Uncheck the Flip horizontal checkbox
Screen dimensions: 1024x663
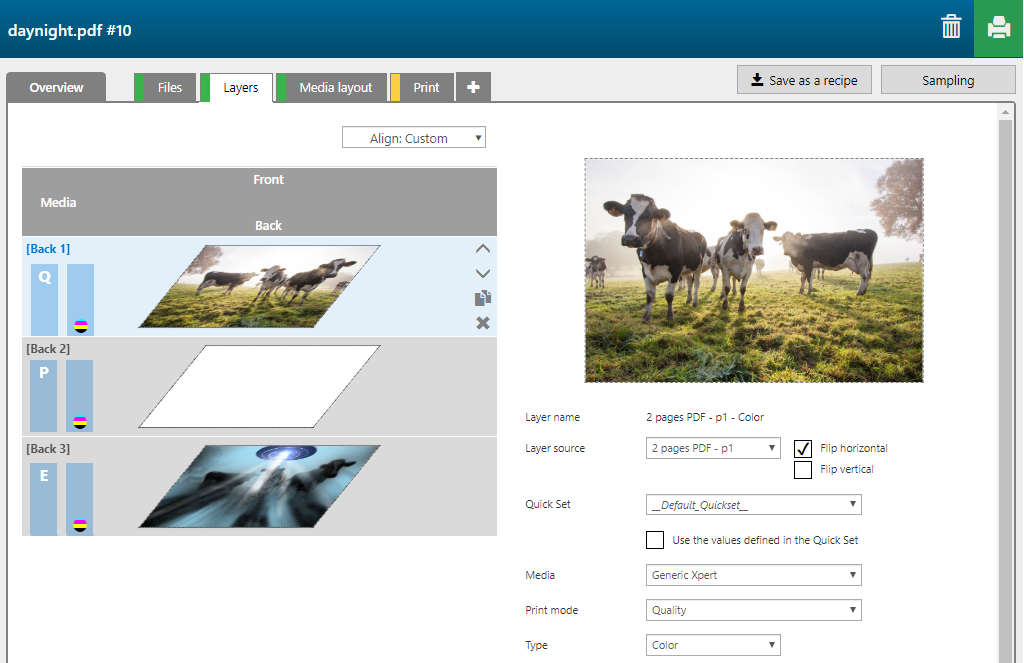tap(803, 448)
